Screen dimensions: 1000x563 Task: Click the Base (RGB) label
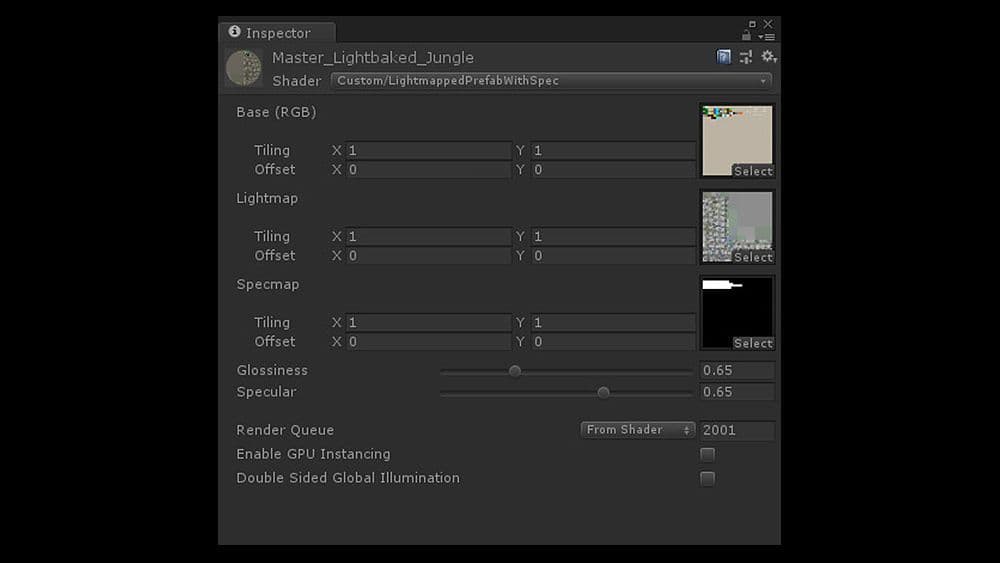(x=276, y=112)
